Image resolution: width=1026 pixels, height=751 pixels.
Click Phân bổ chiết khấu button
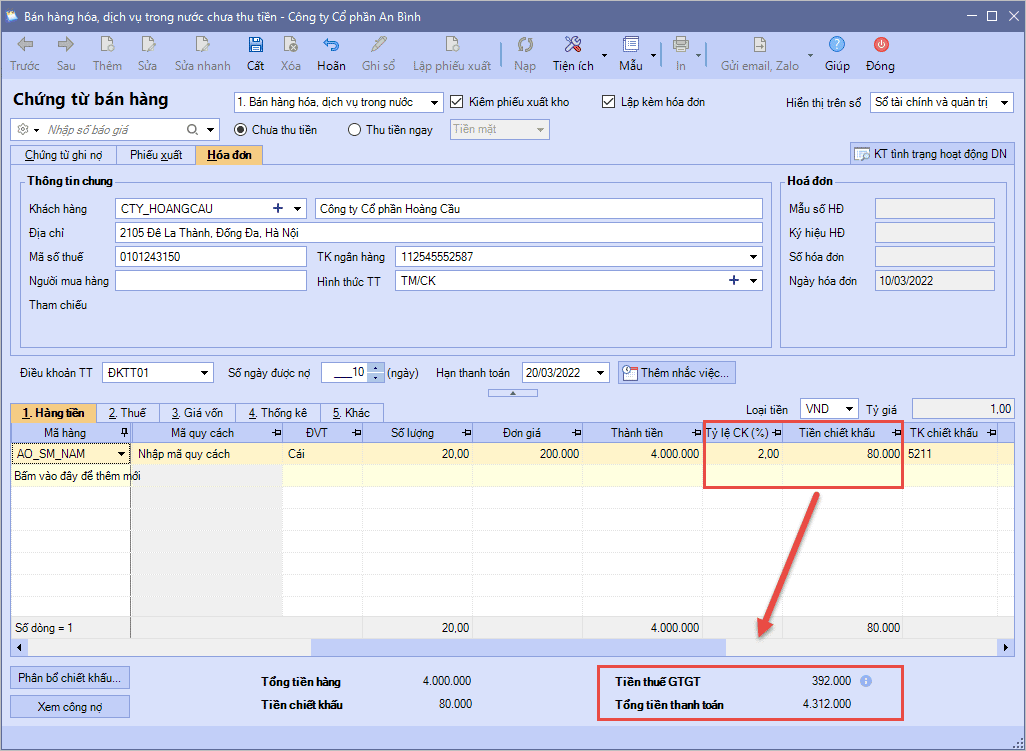point(70,678)
